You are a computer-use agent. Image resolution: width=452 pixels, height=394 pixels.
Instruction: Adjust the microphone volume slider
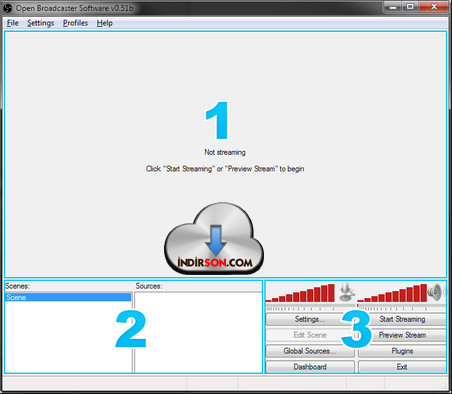(x=310, y=307)
